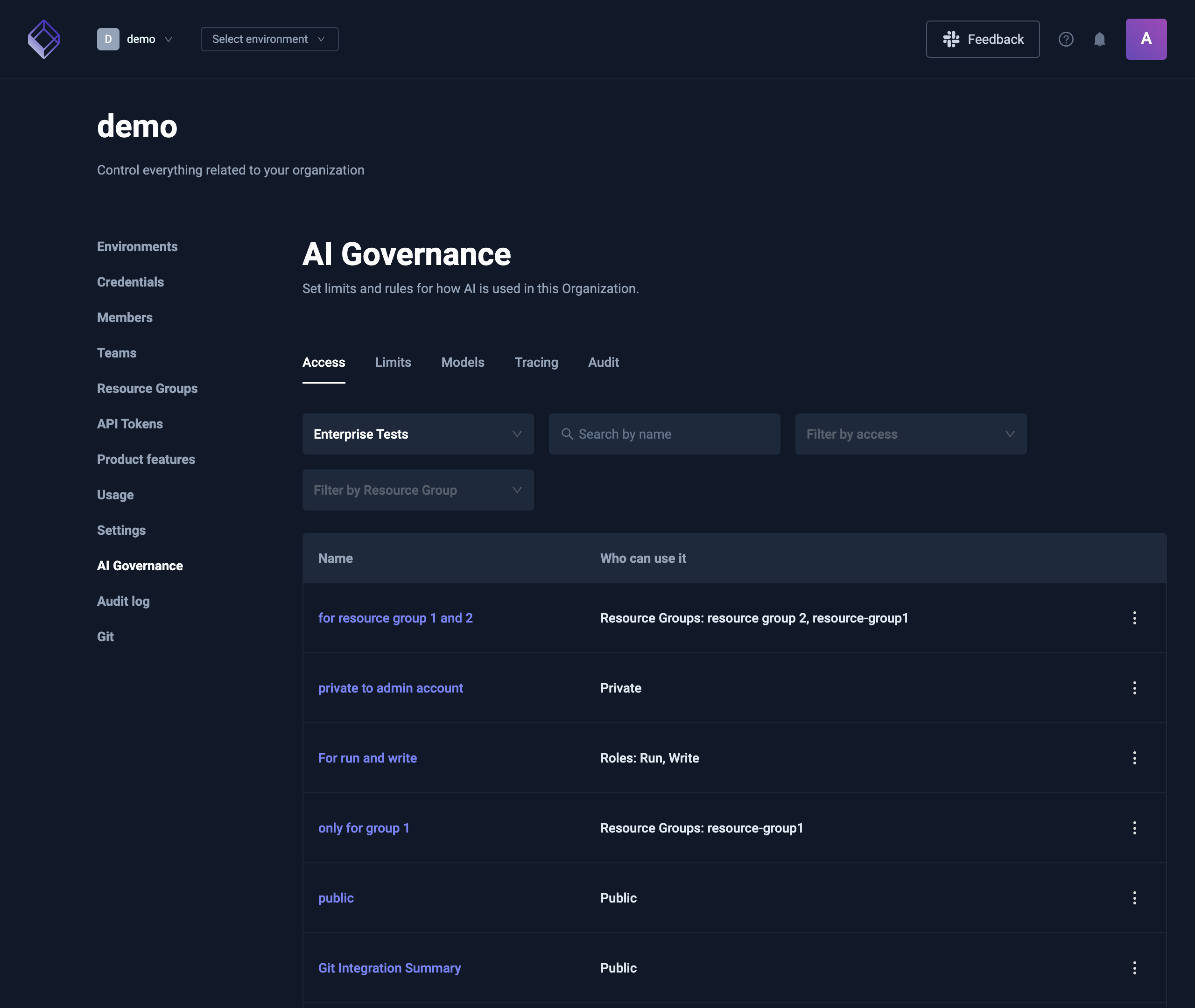The height and width of the screenshot is (1008, 1195).
Task: Switch to the Limits tab
Action: [x=393, y=362]
